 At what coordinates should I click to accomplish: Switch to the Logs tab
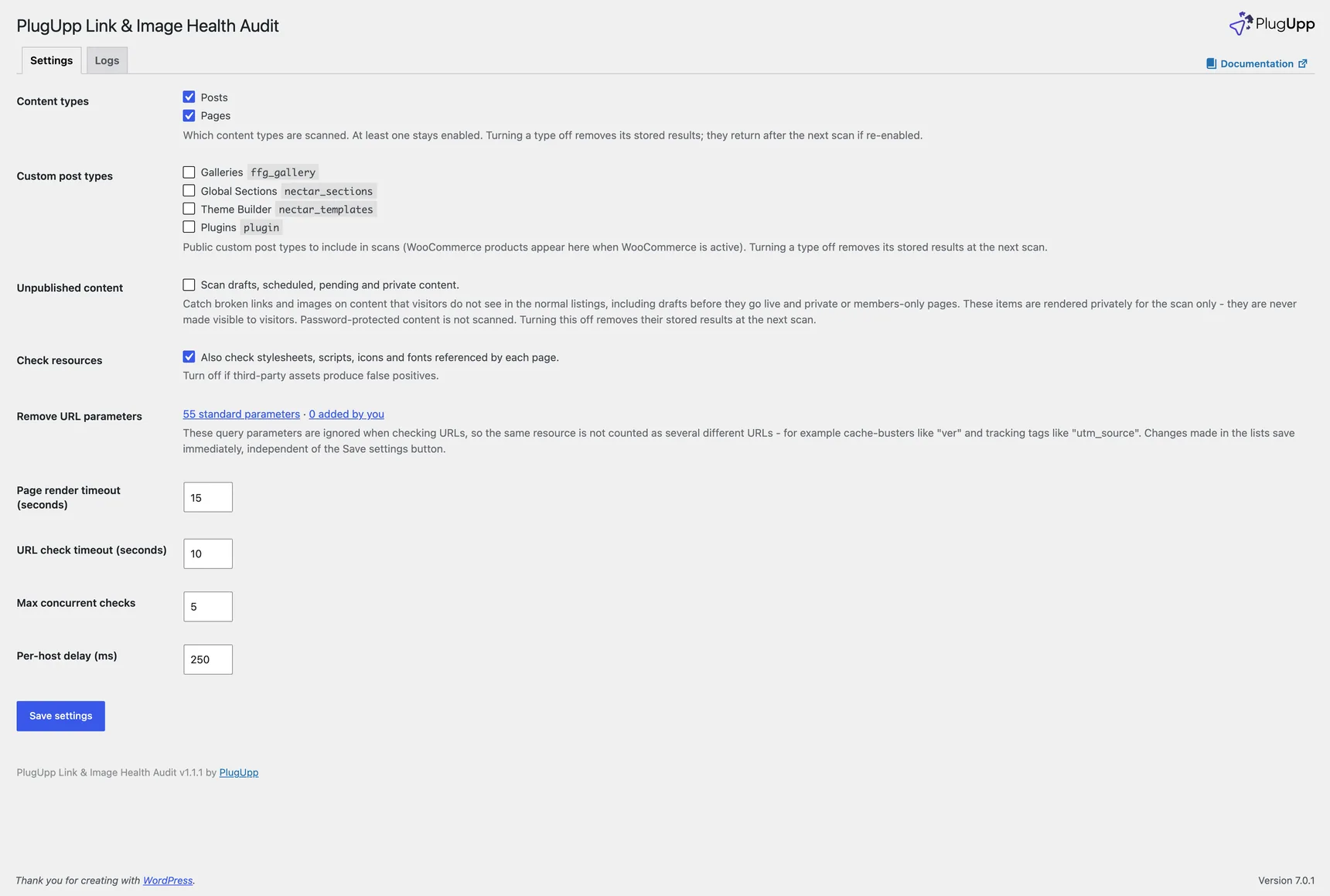click(x=107, y=60)
